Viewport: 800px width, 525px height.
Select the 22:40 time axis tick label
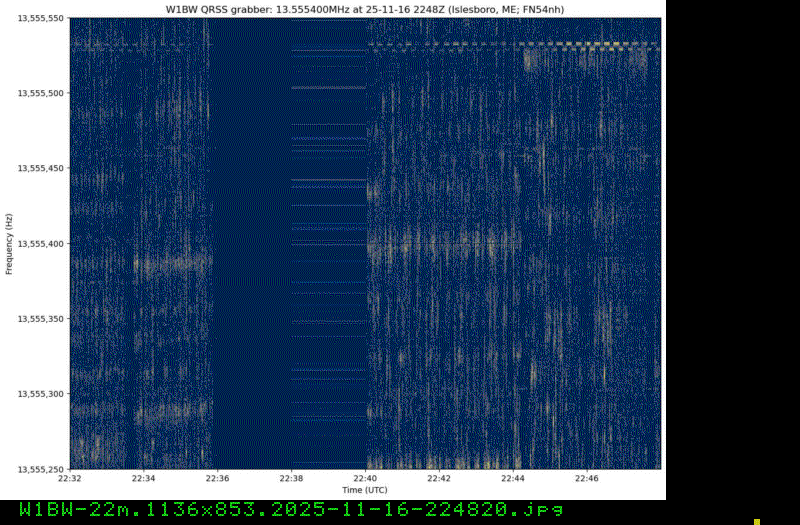(366, 479)
